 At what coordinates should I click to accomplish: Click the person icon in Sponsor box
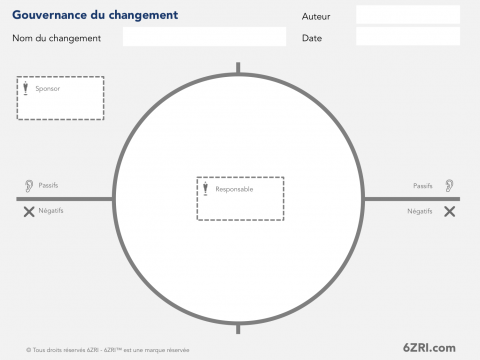click(x=25, y=88)
